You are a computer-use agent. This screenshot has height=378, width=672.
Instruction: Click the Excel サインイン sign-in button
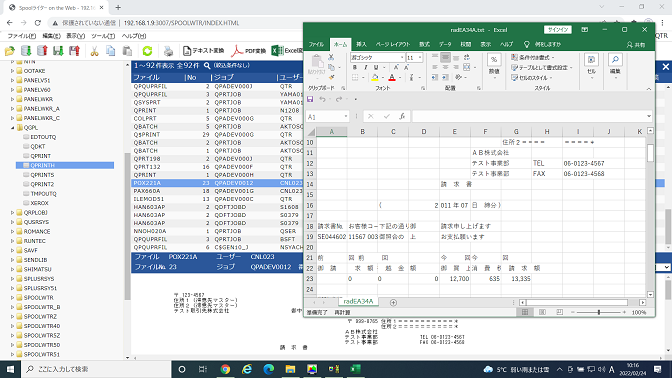click(558, 30)
